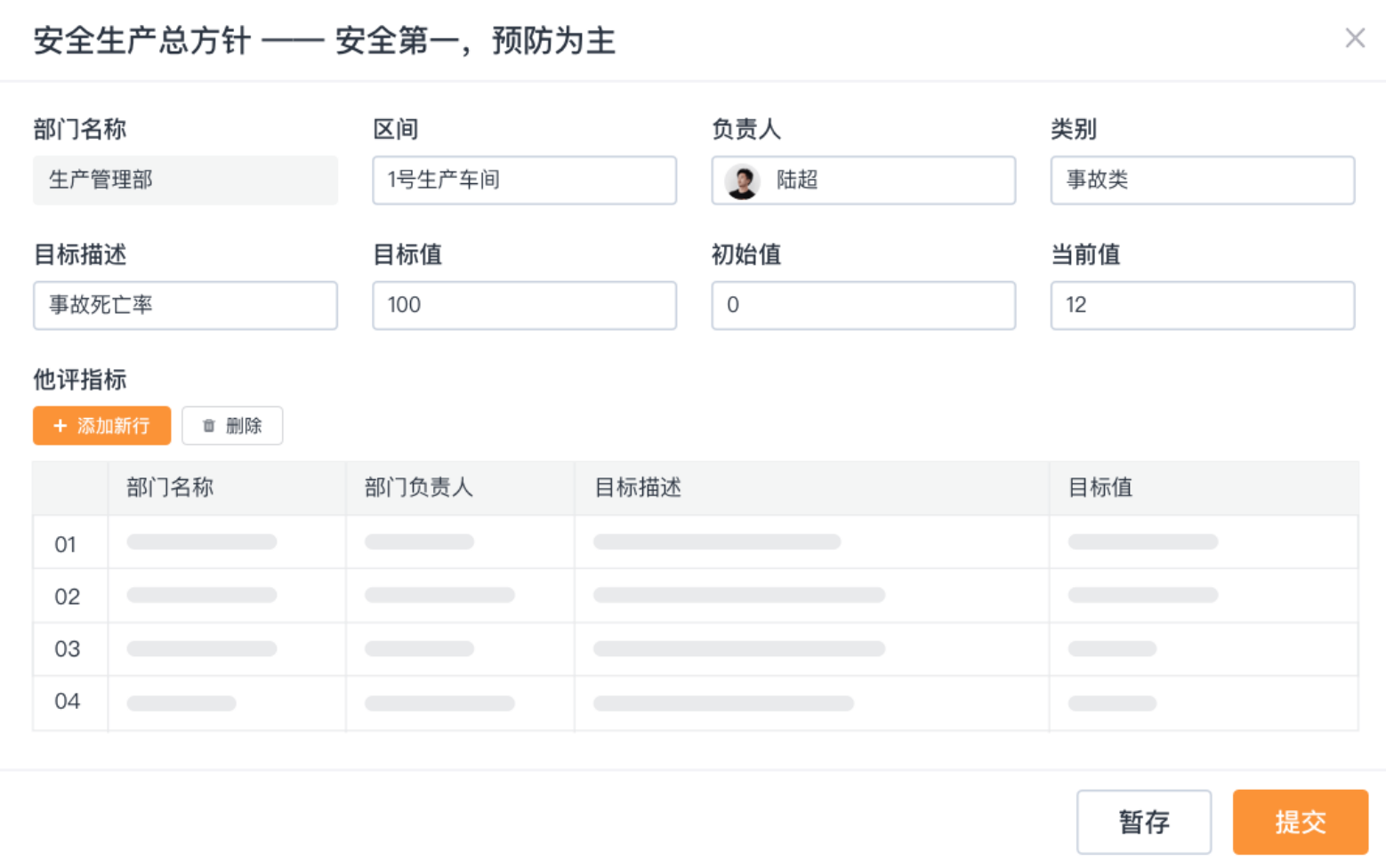This screenshot has width=1386, height=868.
Task: Select table row numbered 01
Action: 67,544
